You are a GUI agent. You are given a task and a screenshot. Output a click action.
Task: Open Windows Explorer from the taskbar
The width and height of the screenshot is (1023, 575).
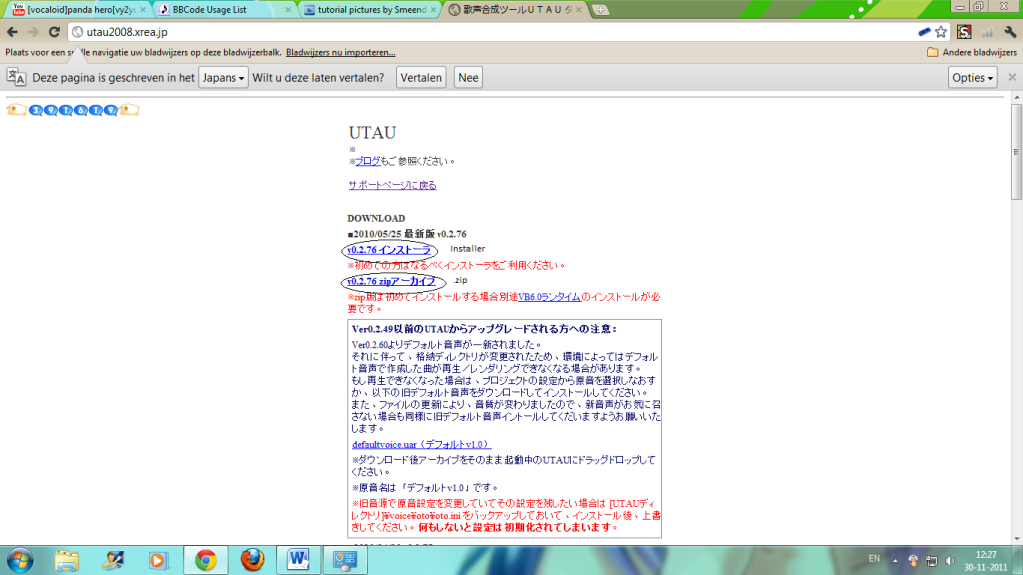(x=67, y=561)
